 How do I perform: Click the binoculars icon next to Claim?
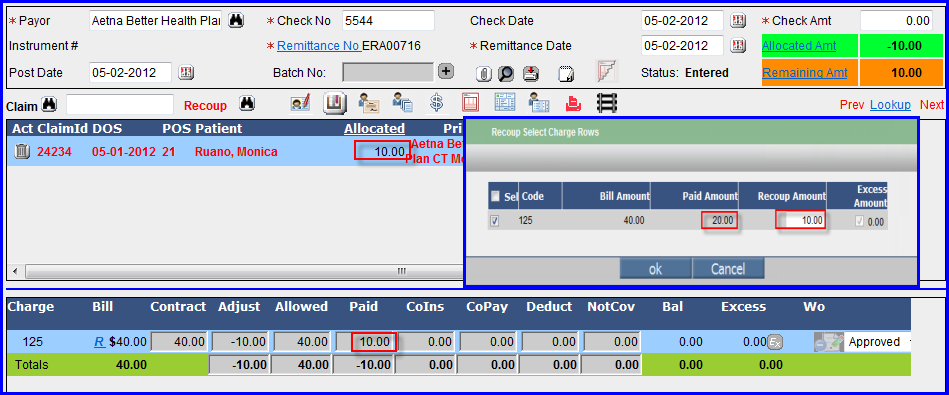[x=49, y=105]
